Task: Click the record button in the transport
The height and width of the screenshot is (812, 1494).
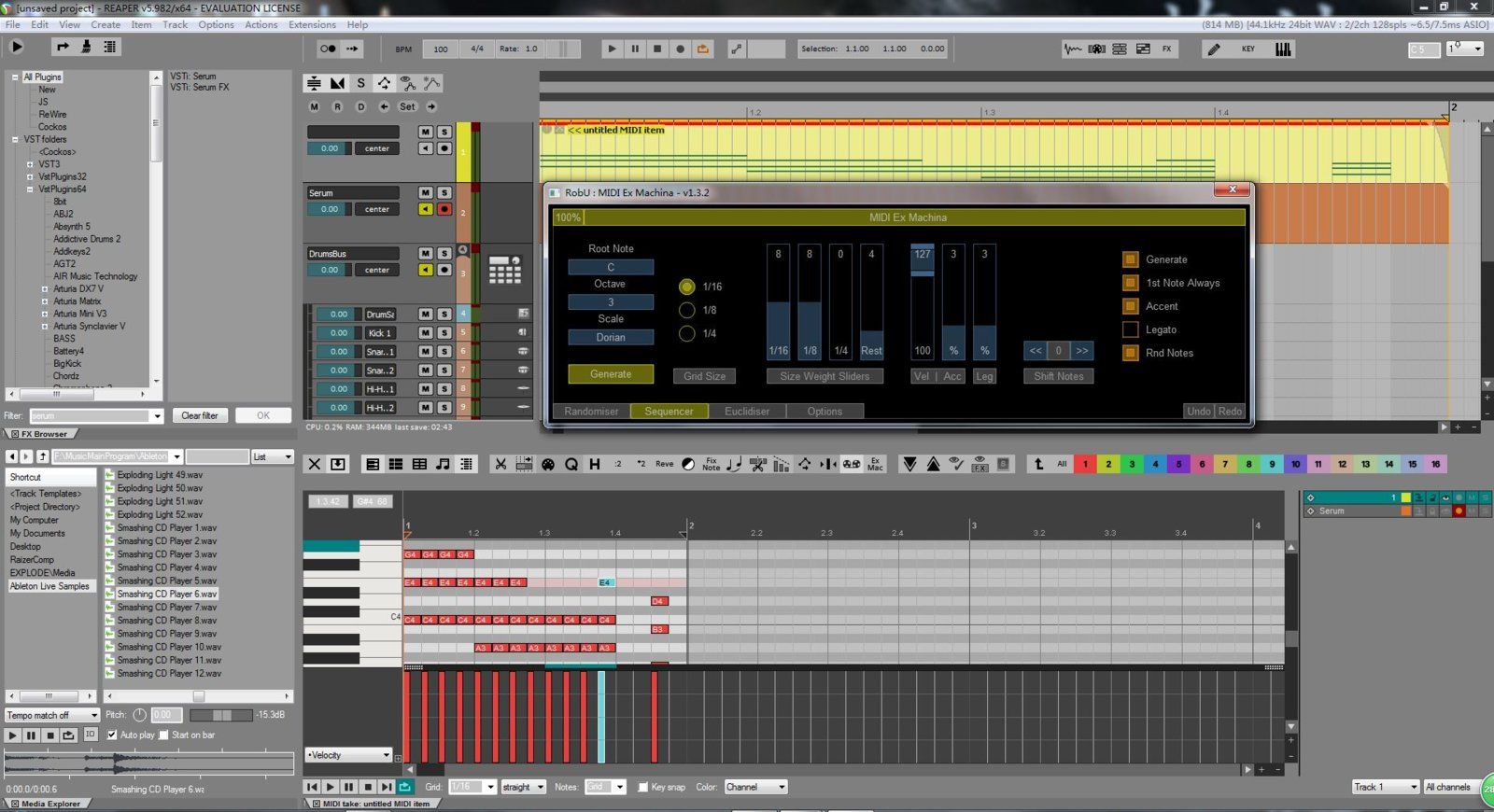Action: [x=680, y=49]
